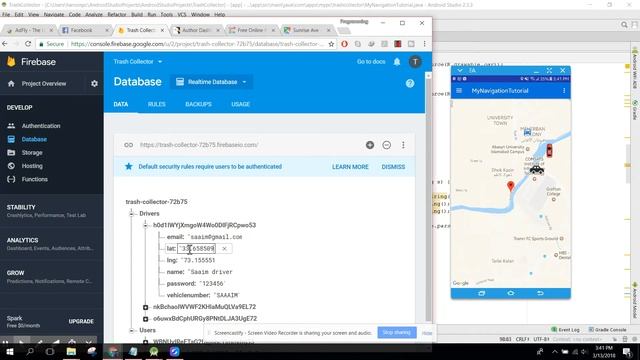Open the emulator app hamburger menu
640x360 pixels.
[x=459, y=91]
